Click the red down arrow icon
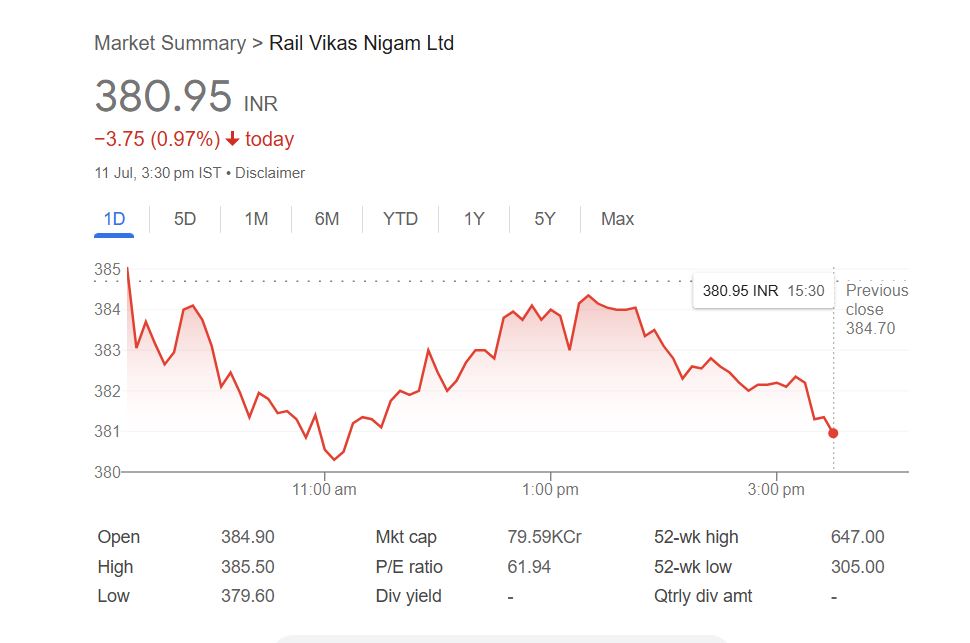Image resolution: width=970 pixels, height=643 pixels. pyautogui.click(x=232, y=139)
